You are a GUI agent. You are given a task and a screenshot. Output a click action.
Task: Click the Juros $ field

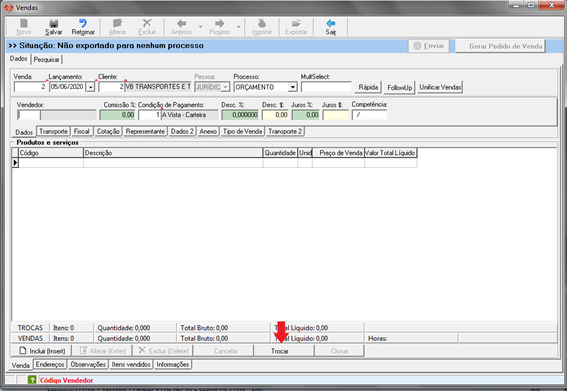[x=336, y=115]
